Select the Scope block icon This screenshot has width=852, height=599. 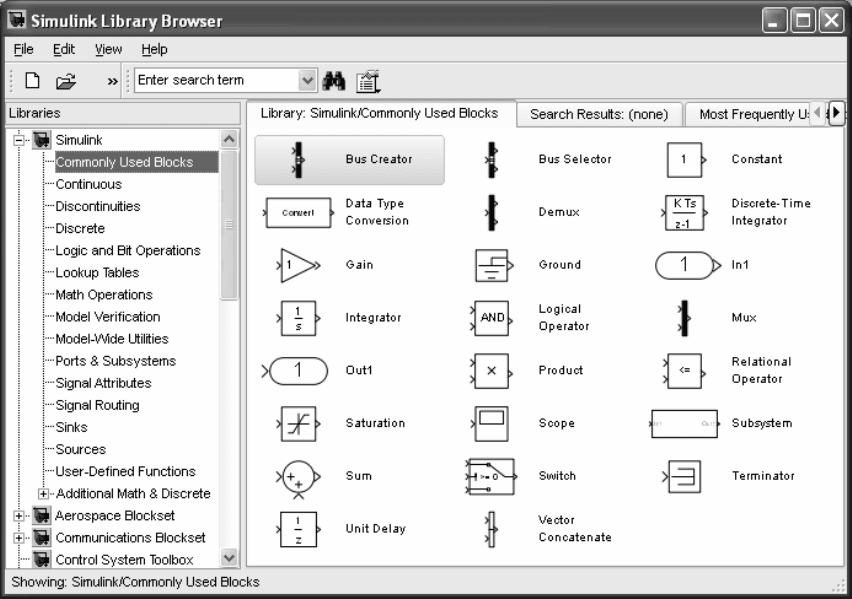coord(492,423)
